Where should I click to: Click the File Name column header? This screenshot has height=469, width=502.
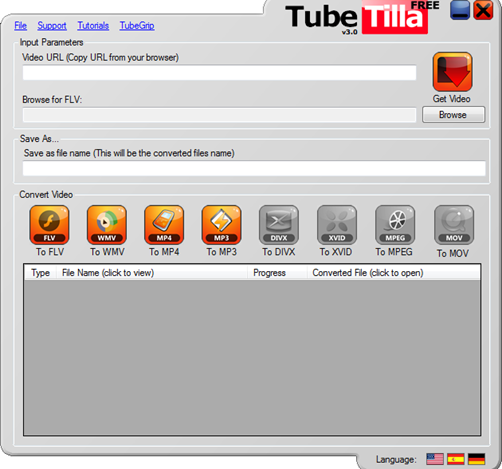click(152, 273)
